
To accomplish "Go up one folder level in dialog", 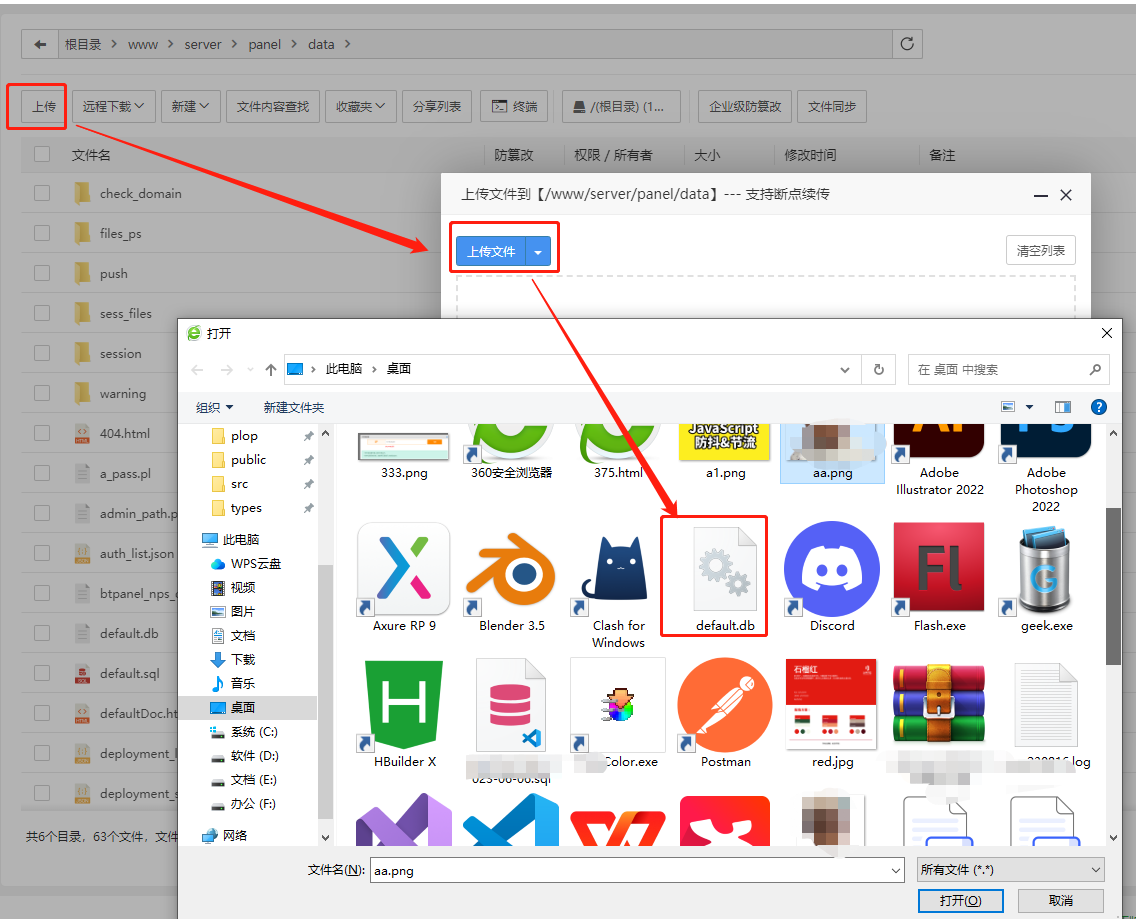I will click(270, 370).
